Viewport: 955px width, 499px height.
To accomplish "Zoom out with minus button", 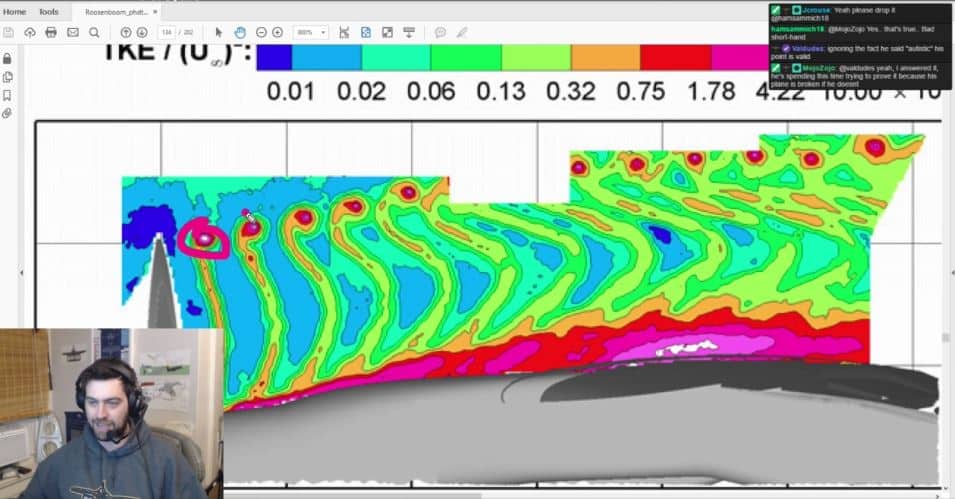I will [260, 32].
